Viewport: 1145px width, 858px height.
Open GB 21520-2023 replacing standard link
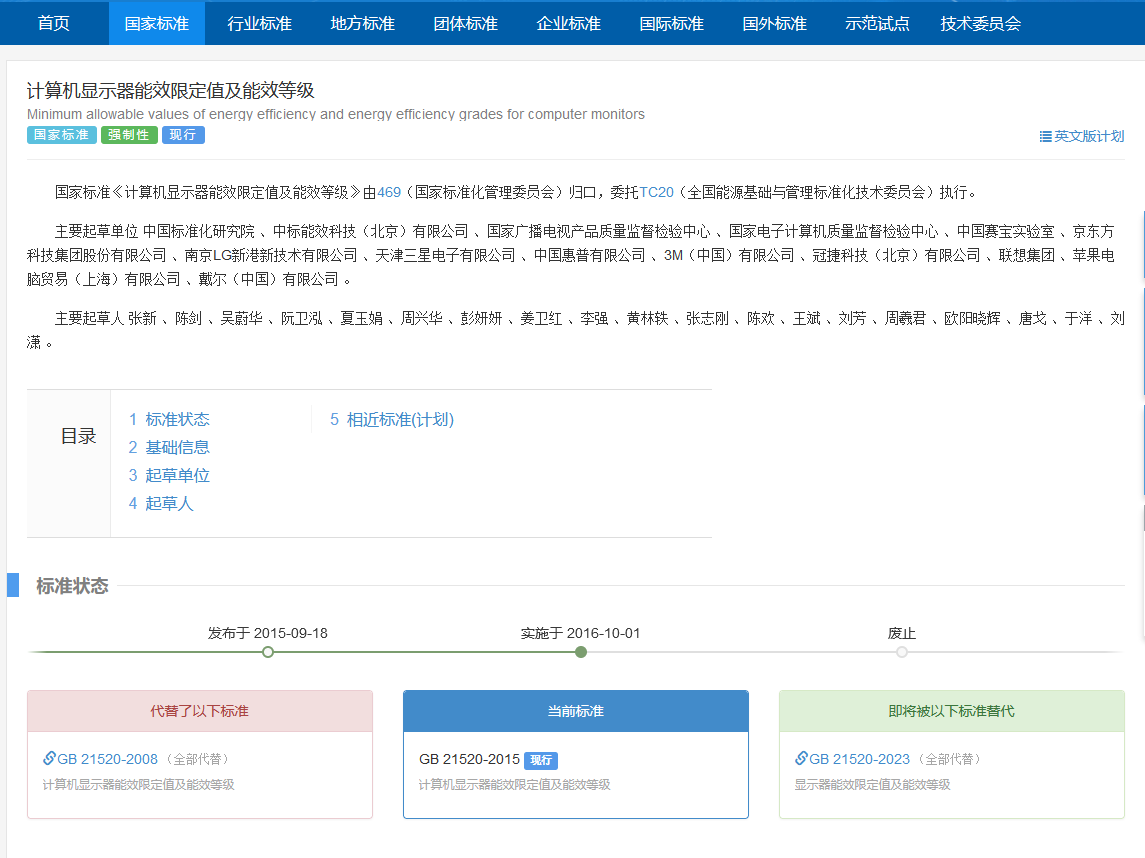[859, 759]
